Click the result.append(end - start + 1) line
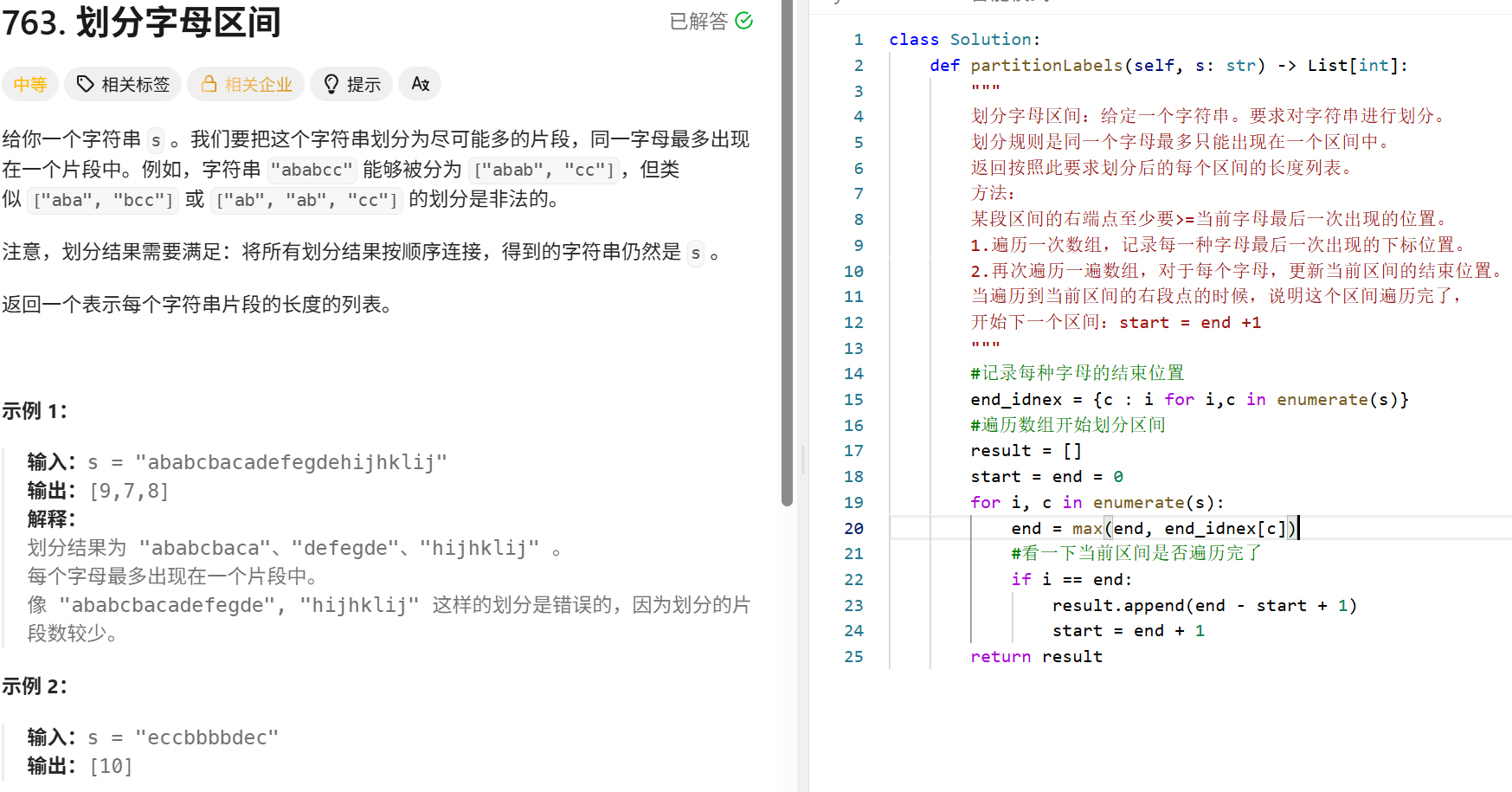 coord(1205,606)
